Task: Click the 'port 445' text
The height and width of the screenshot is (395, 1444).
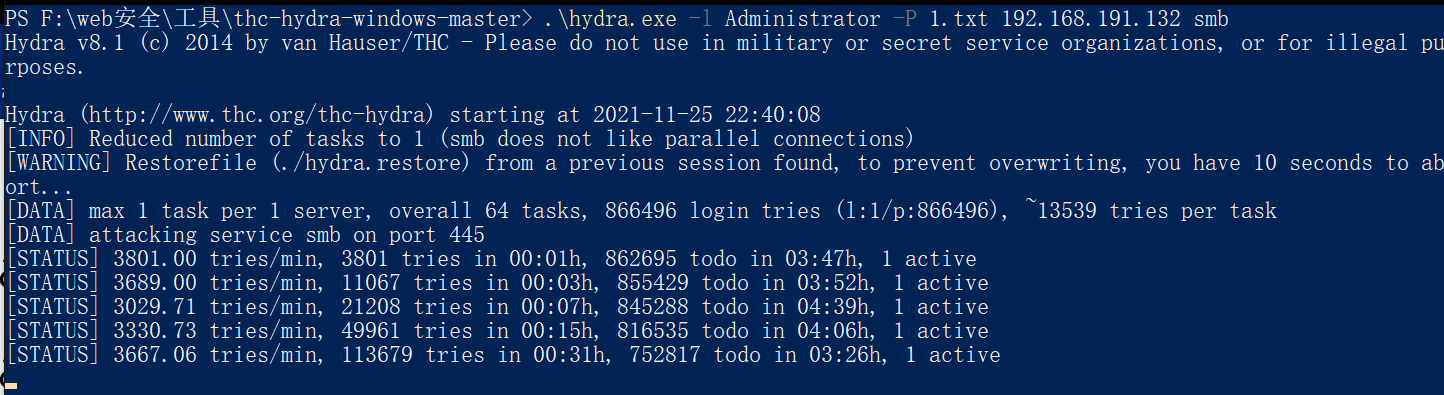Action: coord(437,235)
